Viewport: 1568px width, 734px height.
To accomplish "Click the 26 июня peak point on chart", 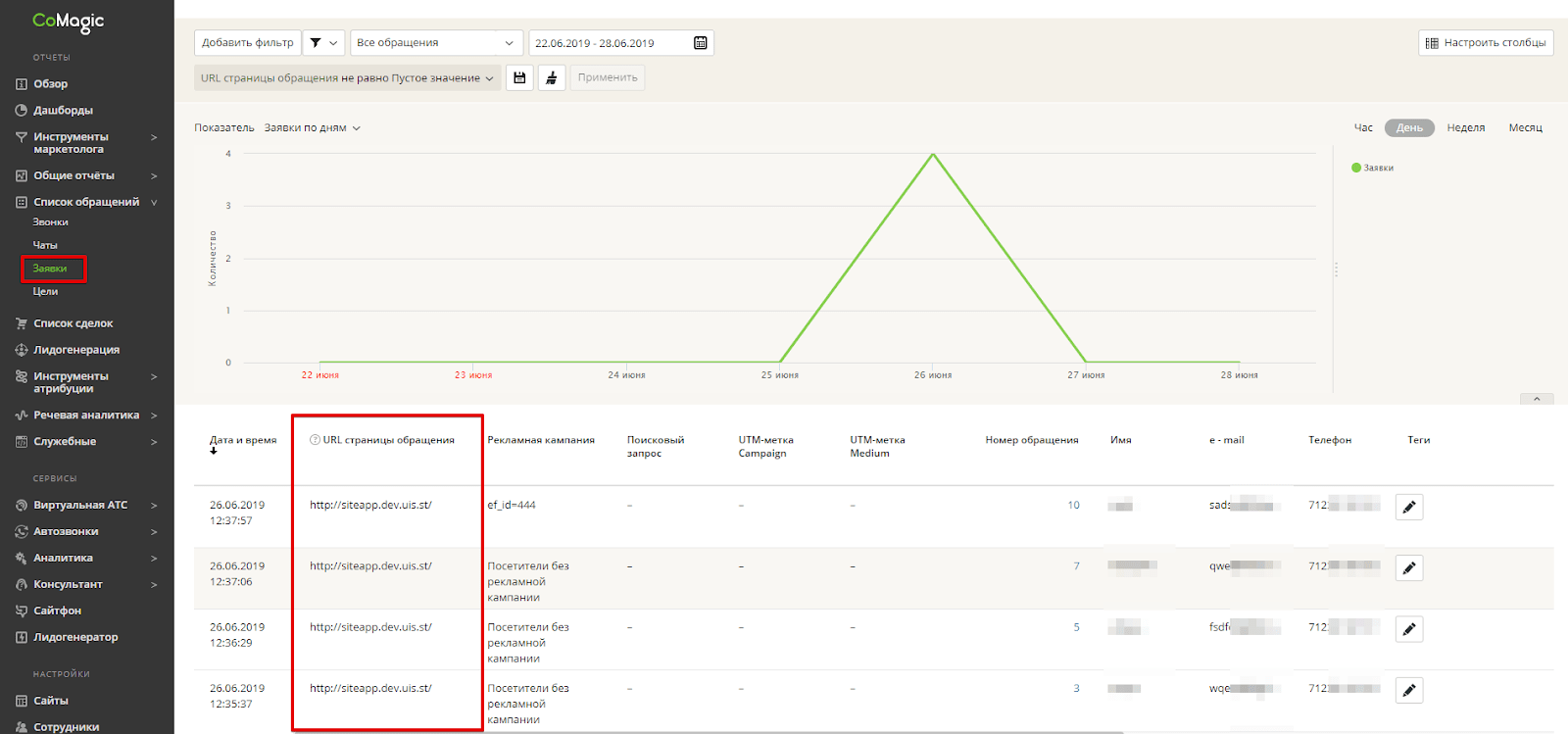I will pos(933,154).
